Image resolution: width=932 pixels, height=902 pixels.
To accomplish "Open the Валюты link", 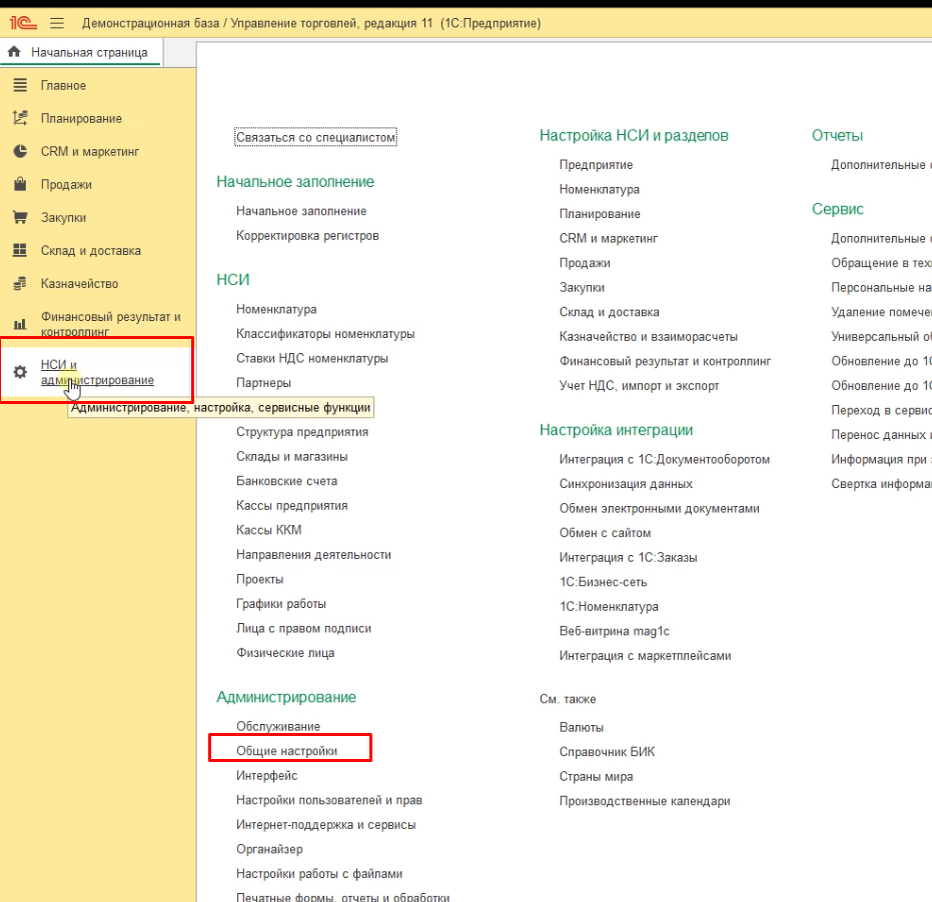I will (x=581, y=727).
